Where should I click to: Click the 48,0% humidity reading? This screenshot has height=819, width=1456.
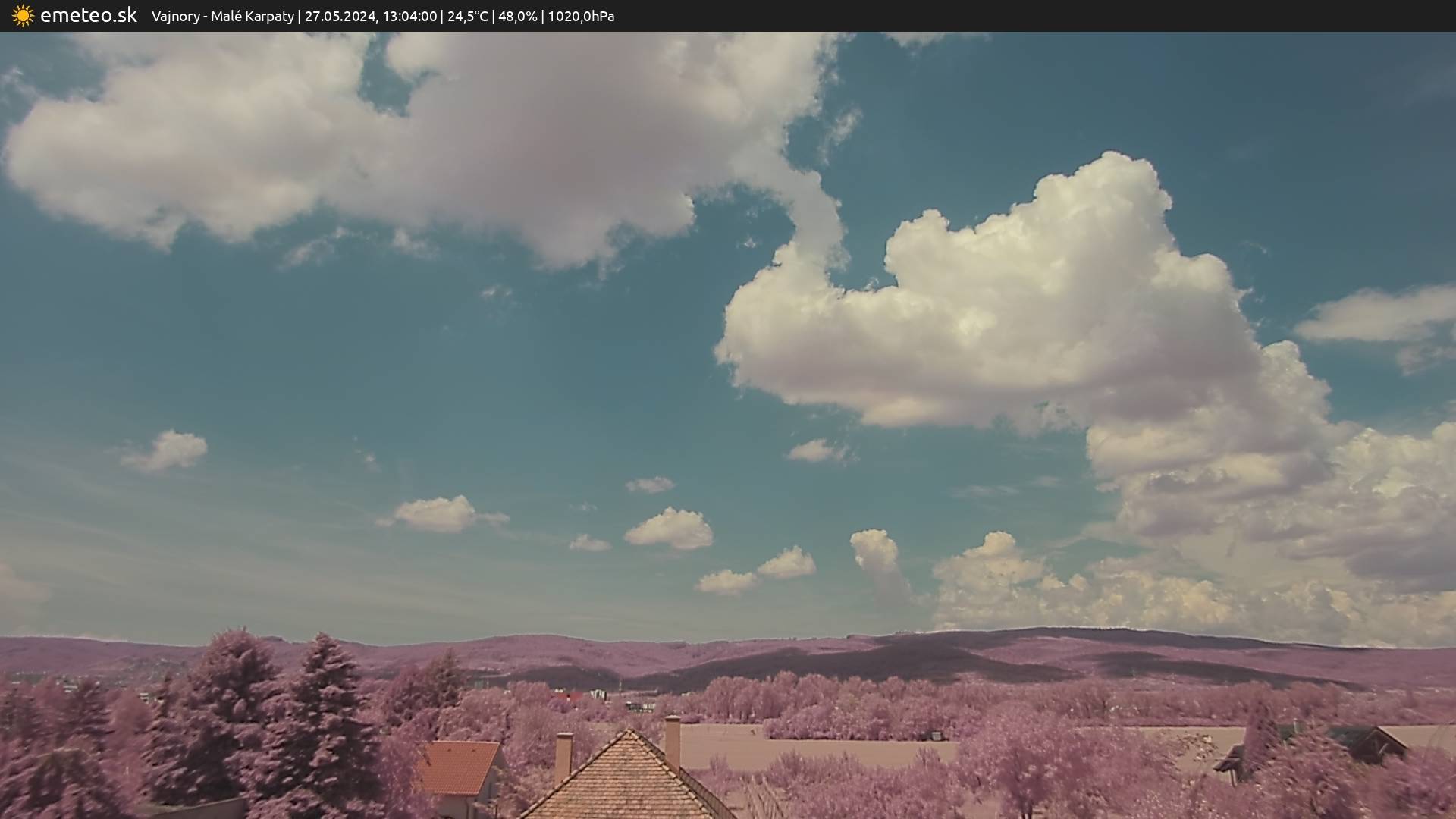click(517, 17)
